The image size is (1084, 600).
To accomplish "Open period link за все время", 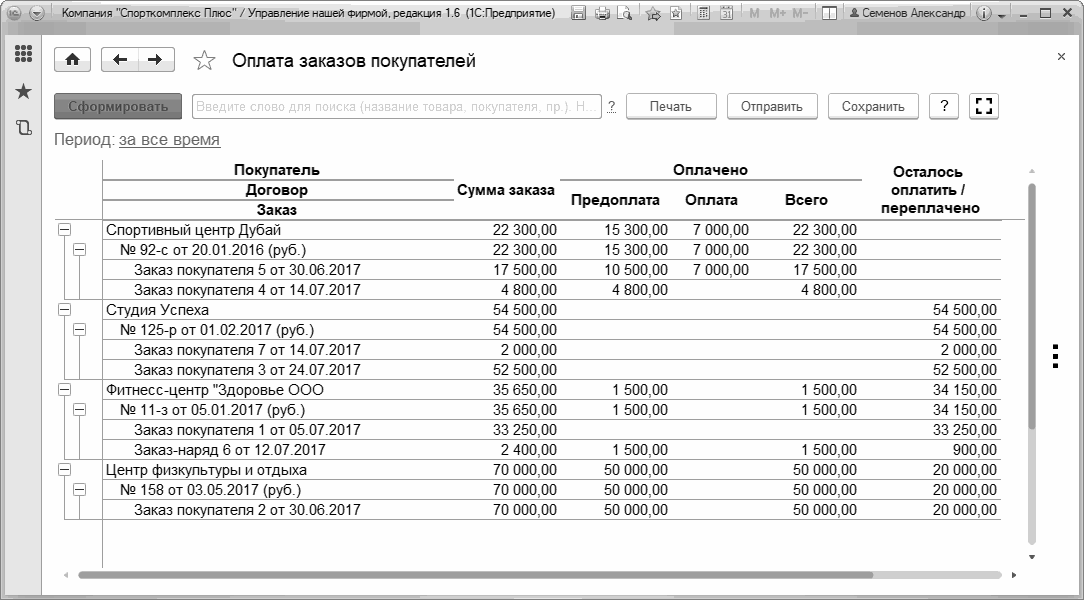I will [x=169, y=140].
